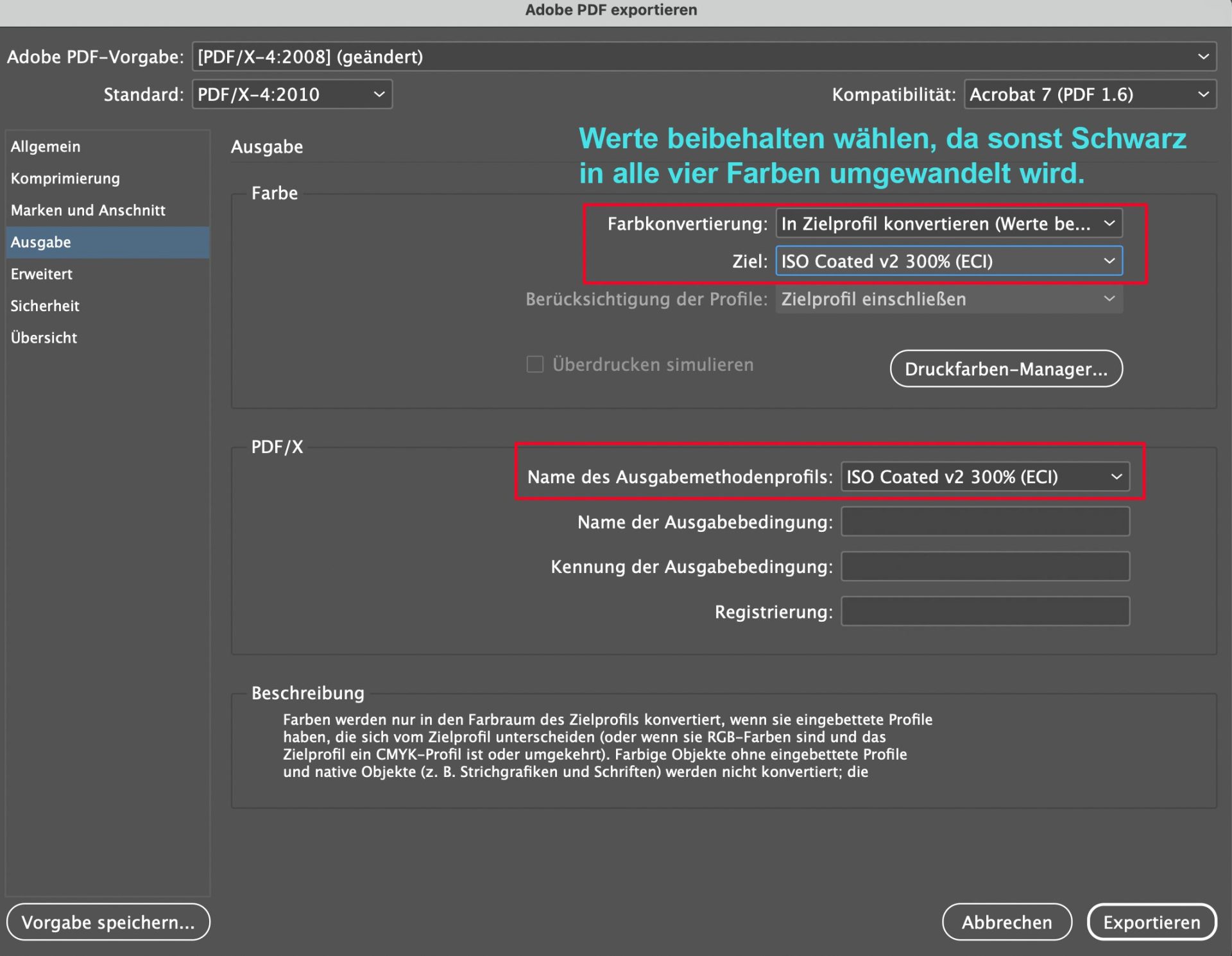1232x956 pixels.
Task: Click the Registrierung input field
Action: (985, 611)
